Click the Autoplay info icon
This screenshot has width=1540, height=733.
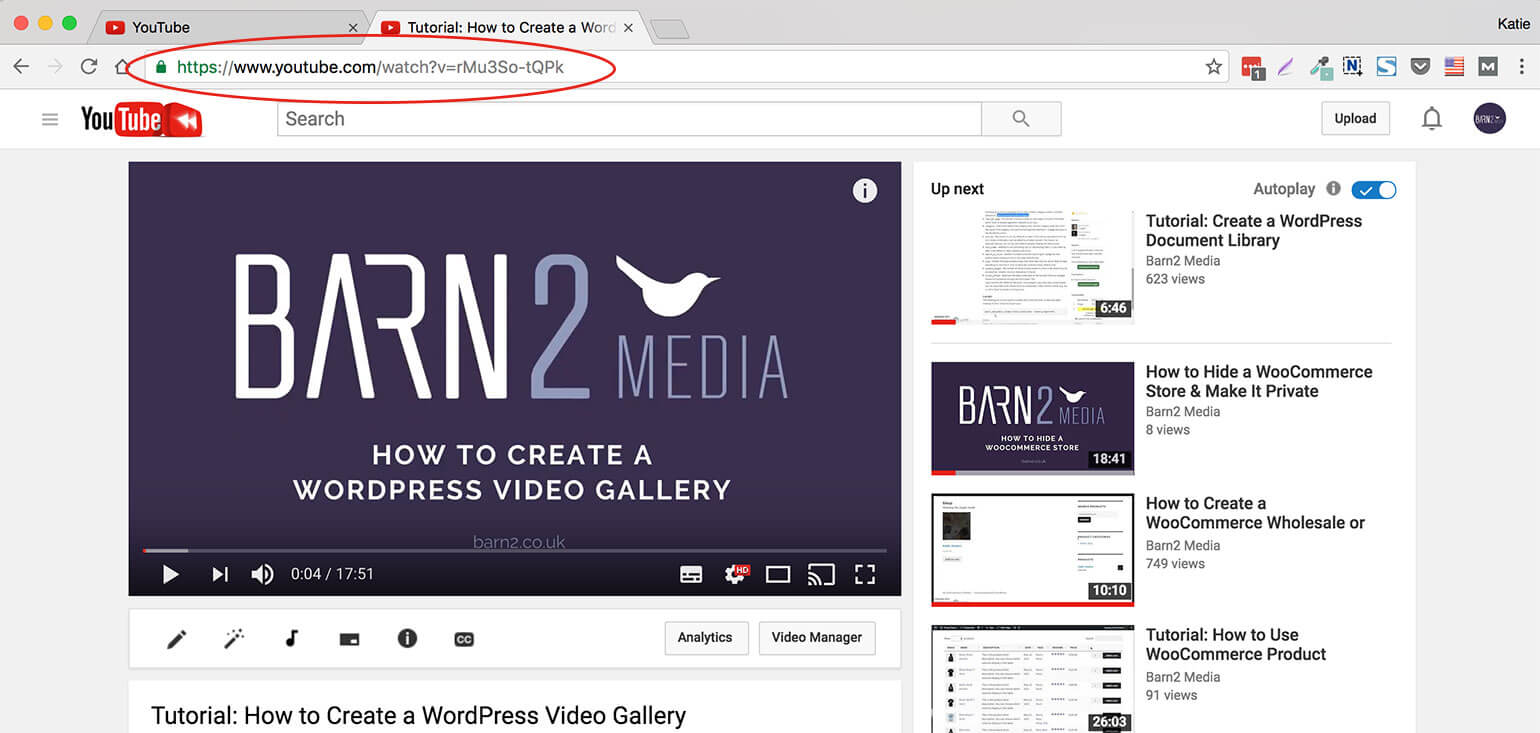tap(1334, 189)
